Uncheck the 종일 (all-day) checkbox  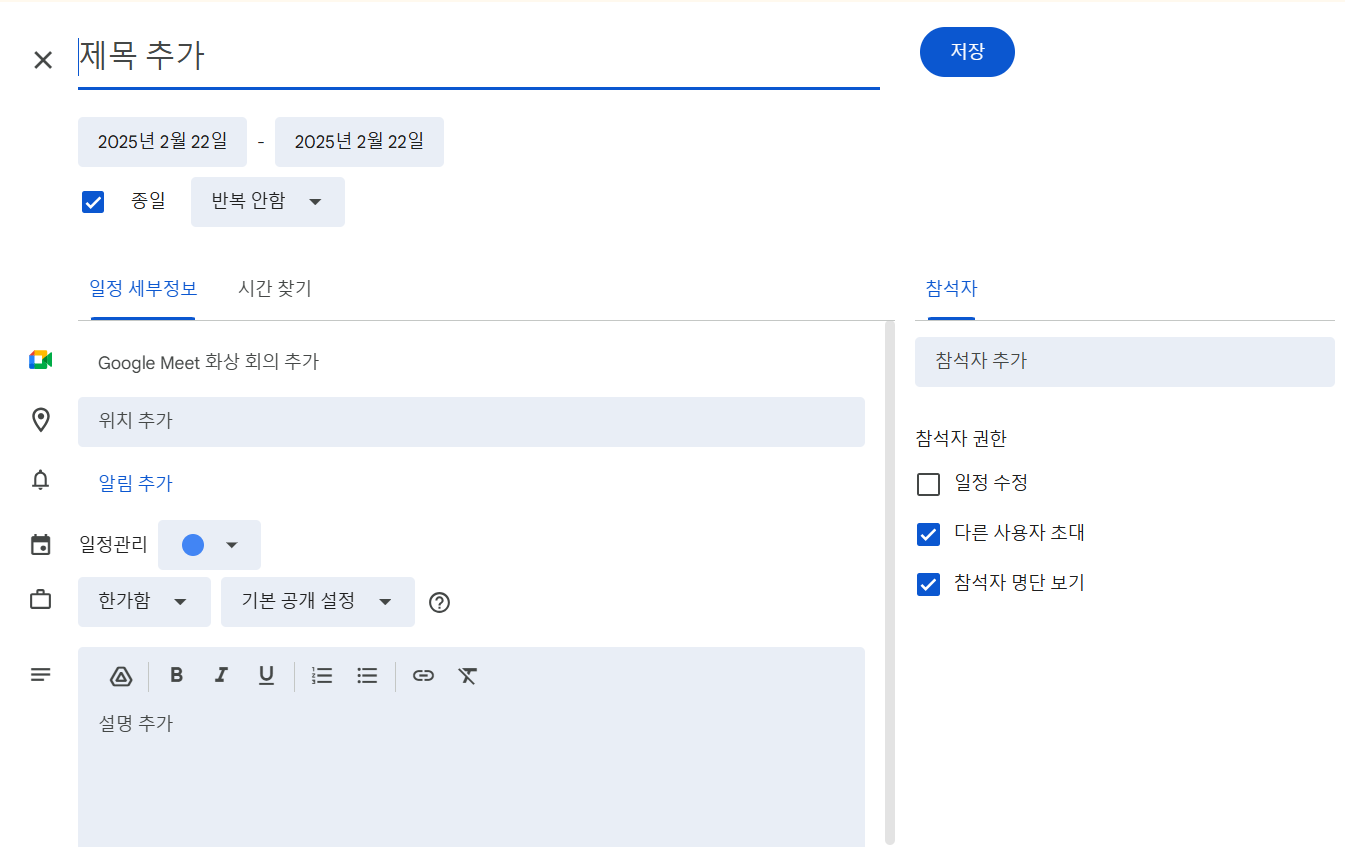tap(93, 201)
